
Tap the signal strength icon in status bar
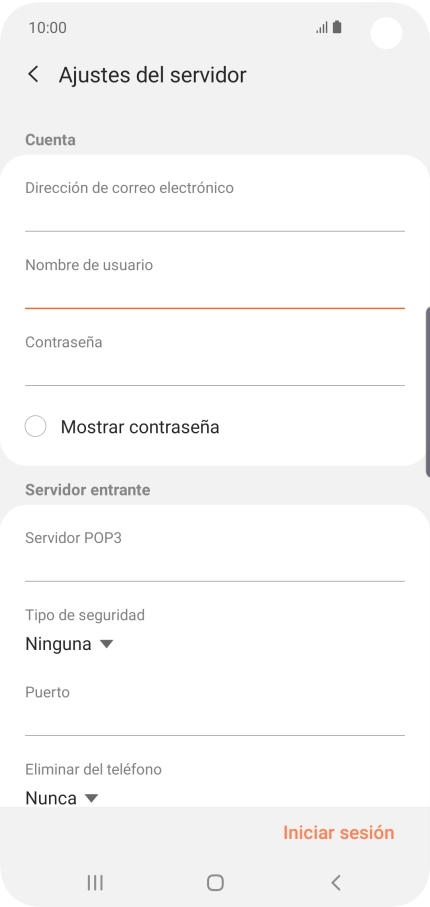tap(322, 28)
